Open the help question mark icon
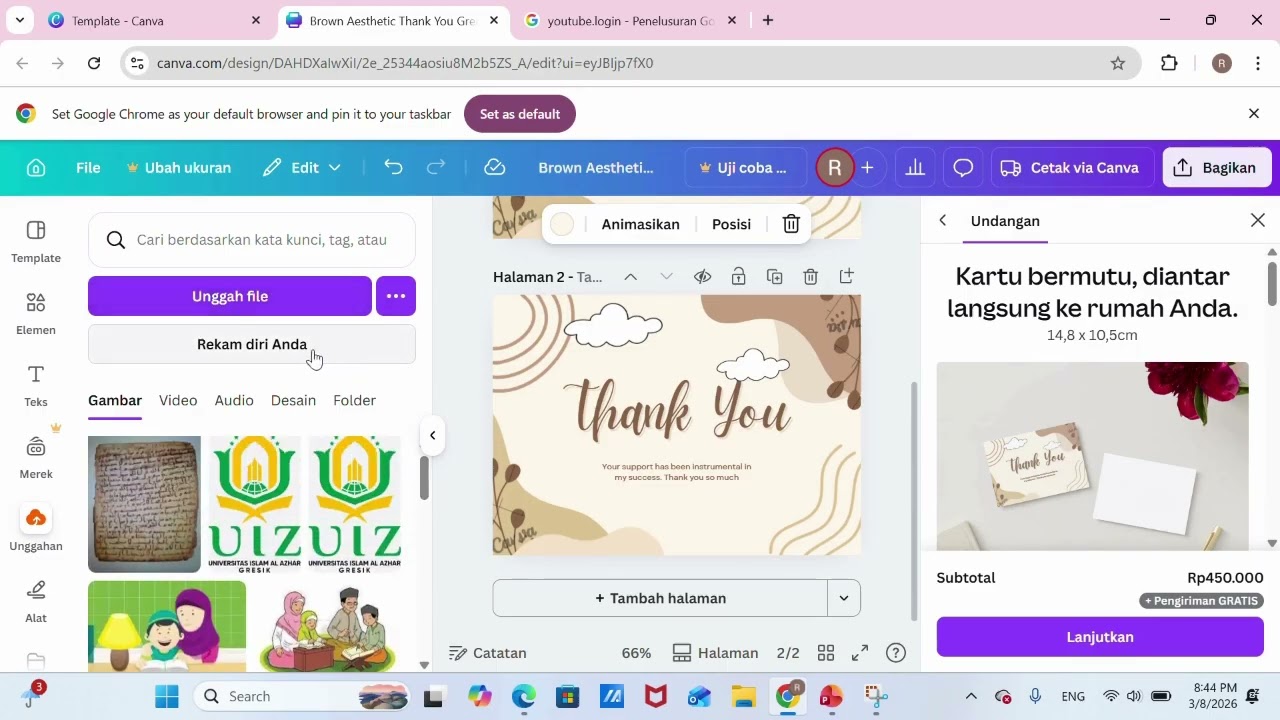Image resolution: width=1280 pixels, height=720 pixels. tap(896, 653)
